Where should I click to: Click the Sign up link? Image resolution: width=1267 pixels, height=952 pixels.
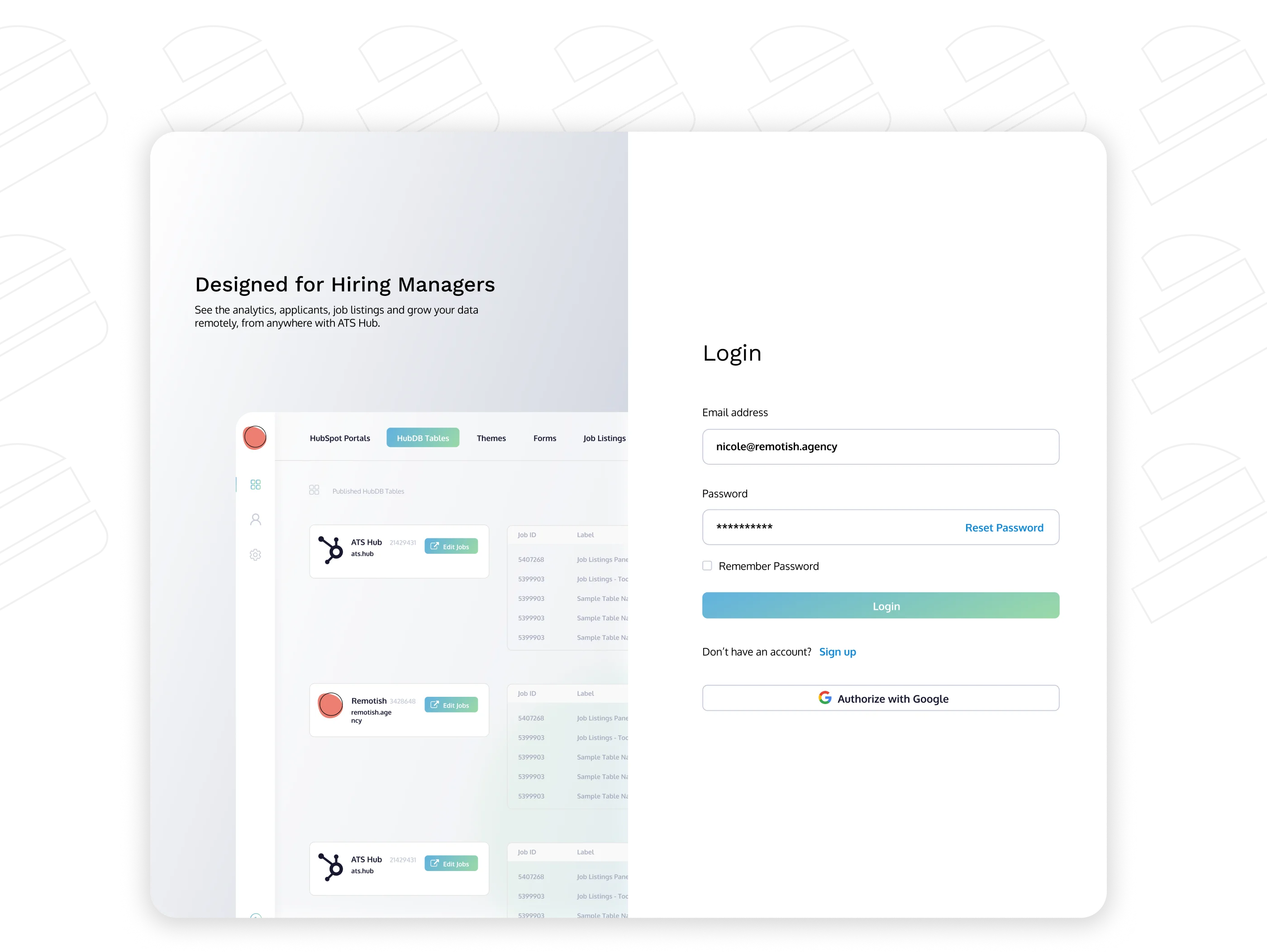point(839,651)
